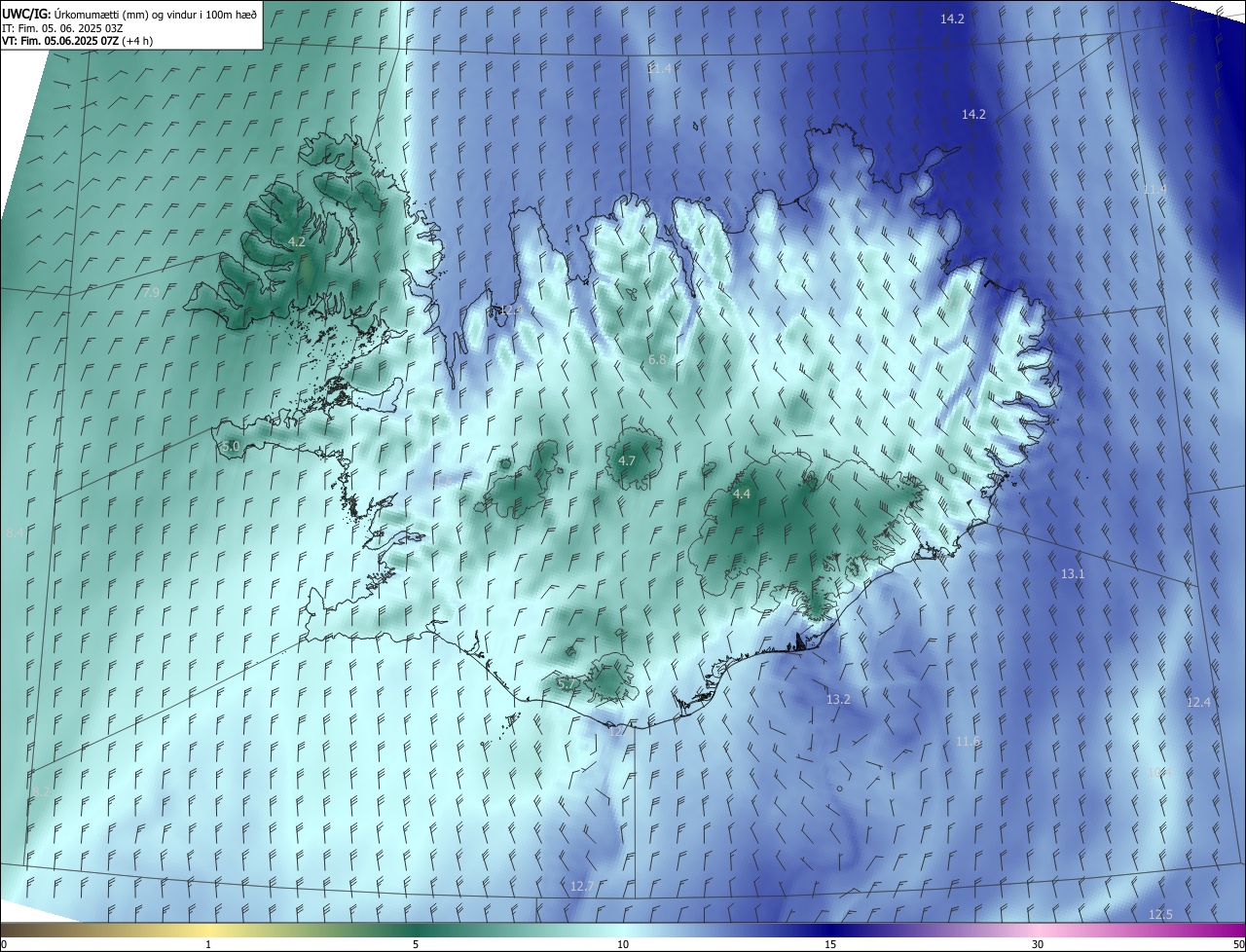Click the 4.2 value over the Westfjords
Viewport: 1246px width, 952px height.
pyautogui.click(x=297, y=241)
